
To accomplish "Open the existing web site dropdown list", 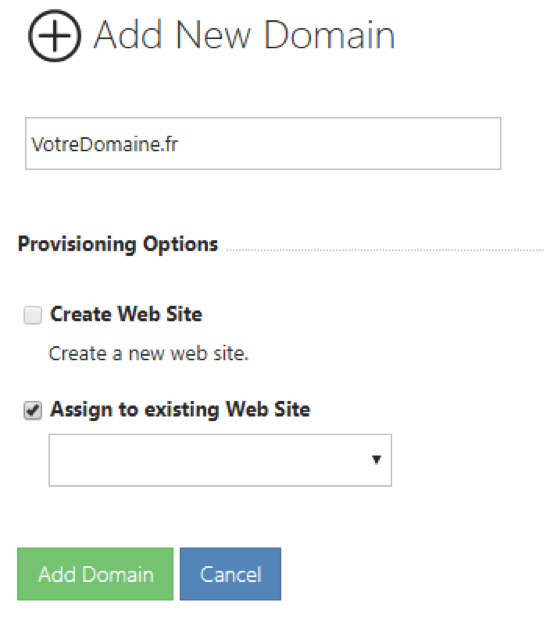I will click(220, 460).
